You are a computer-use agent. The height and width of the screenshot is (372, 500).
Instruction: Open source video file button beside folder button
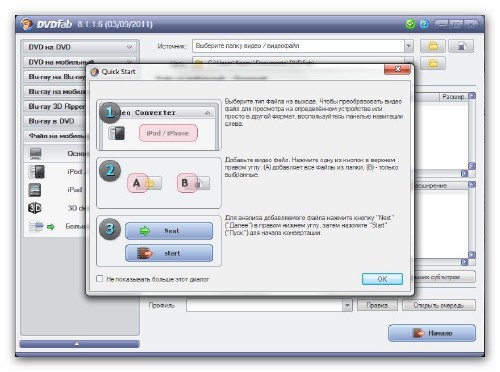(x=461, y=46)
